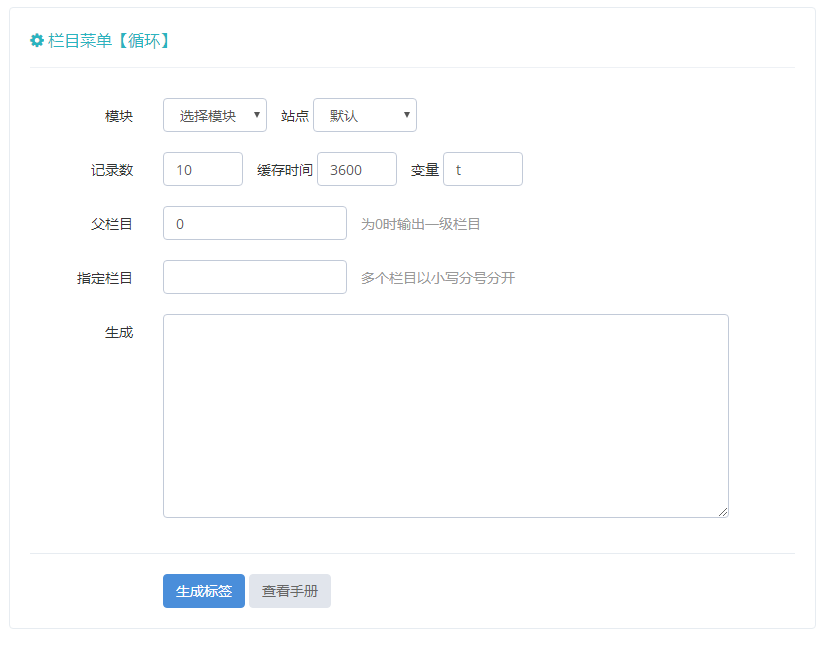Click into the 变量 input field
Screen dimensions: 823x650
tap(482, 169)
